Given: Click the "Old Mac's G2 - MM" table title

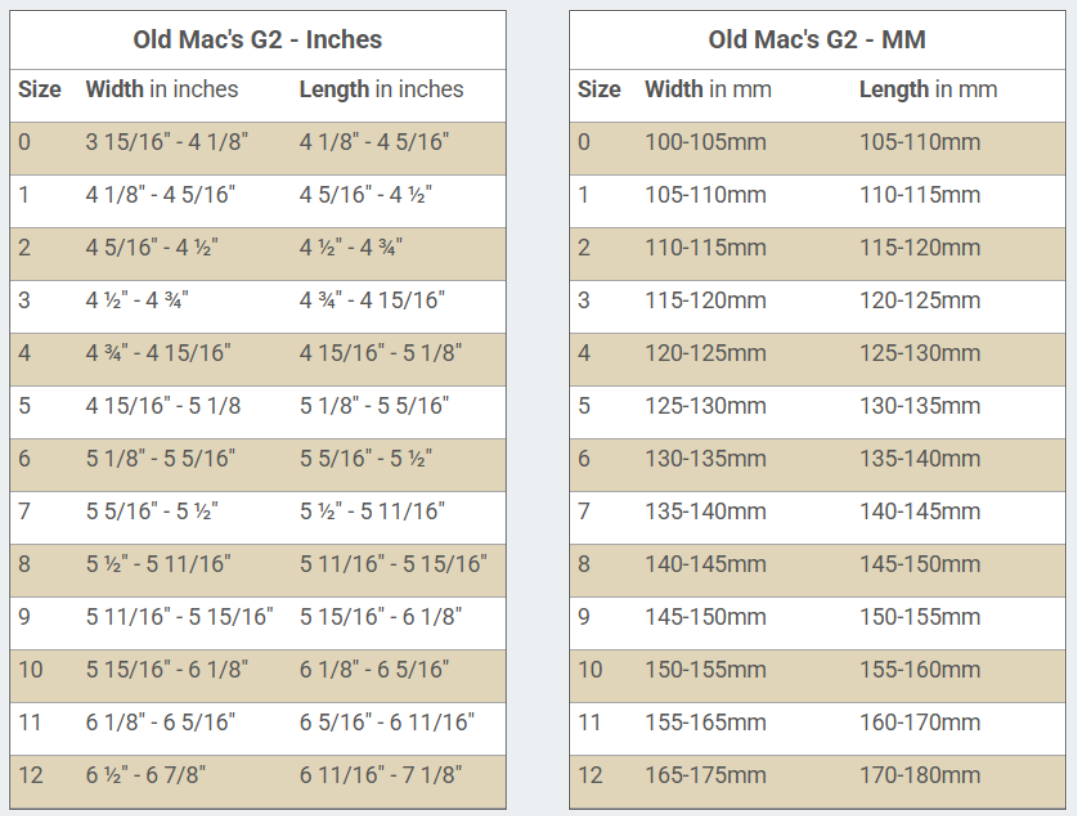Looking at the screenshot, I should [x=816, y=40].
